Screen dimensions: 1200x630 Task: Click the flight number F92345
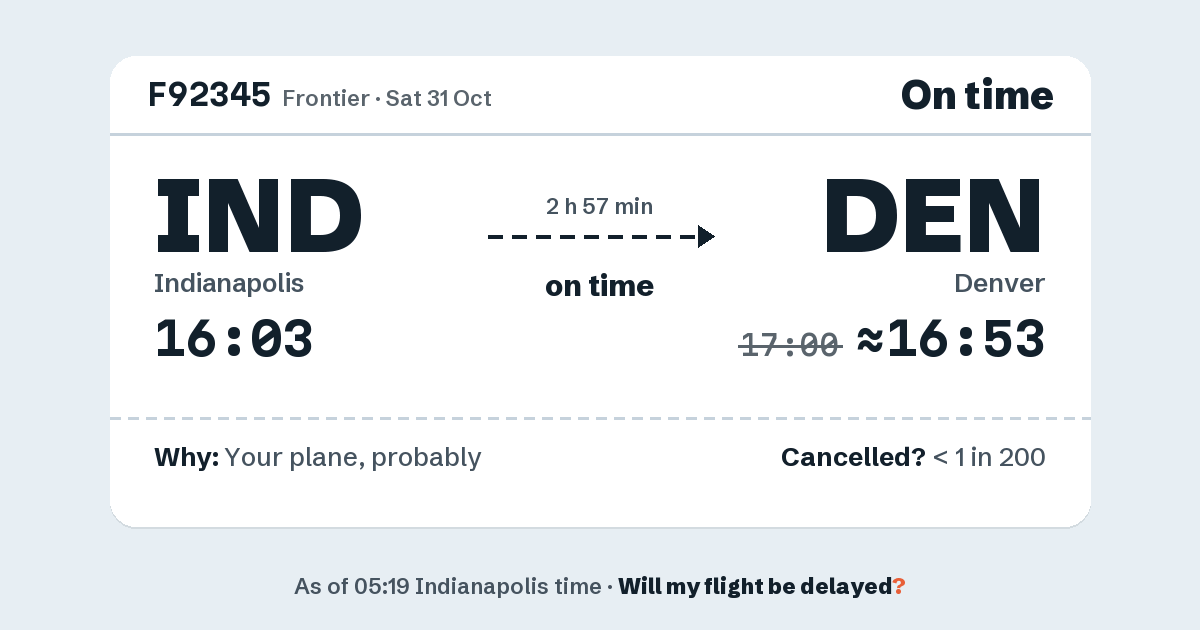click(x=209, y=95)
